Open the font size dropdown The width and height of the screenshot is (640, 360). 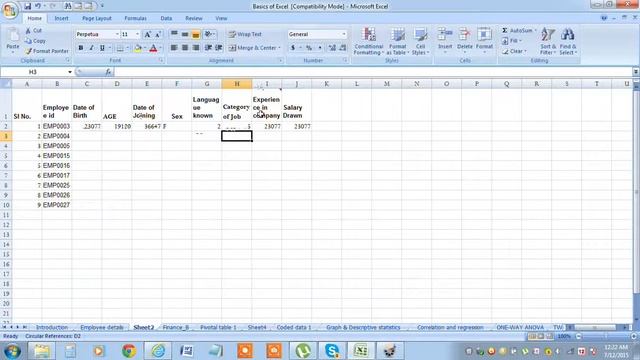[x=138, y=34]
